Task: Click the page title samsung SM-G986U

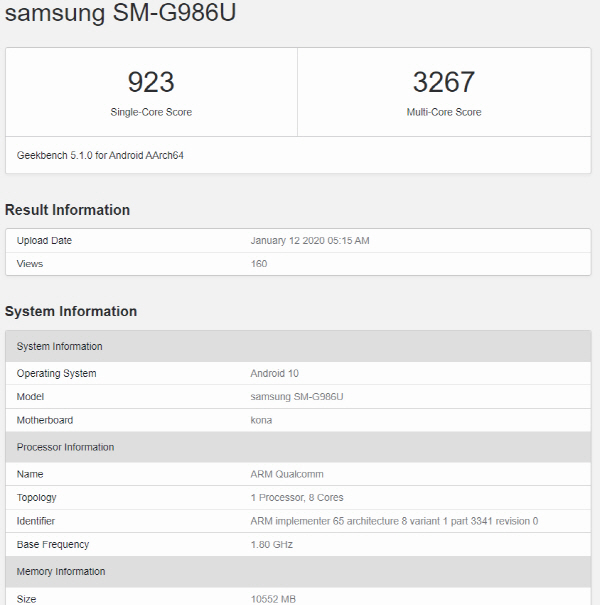Action: (x=120, y=12)
